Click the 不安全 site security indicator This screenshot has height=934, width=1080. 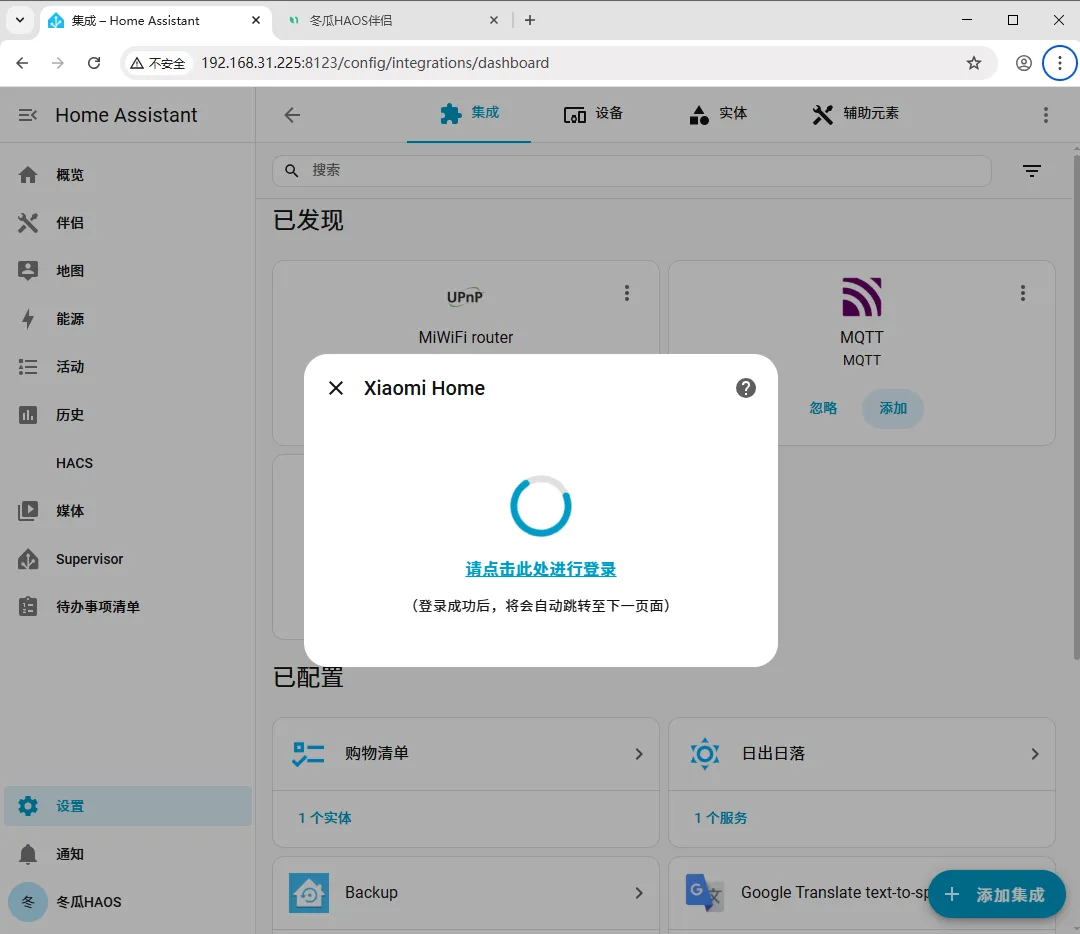click(x=158, y=63)
